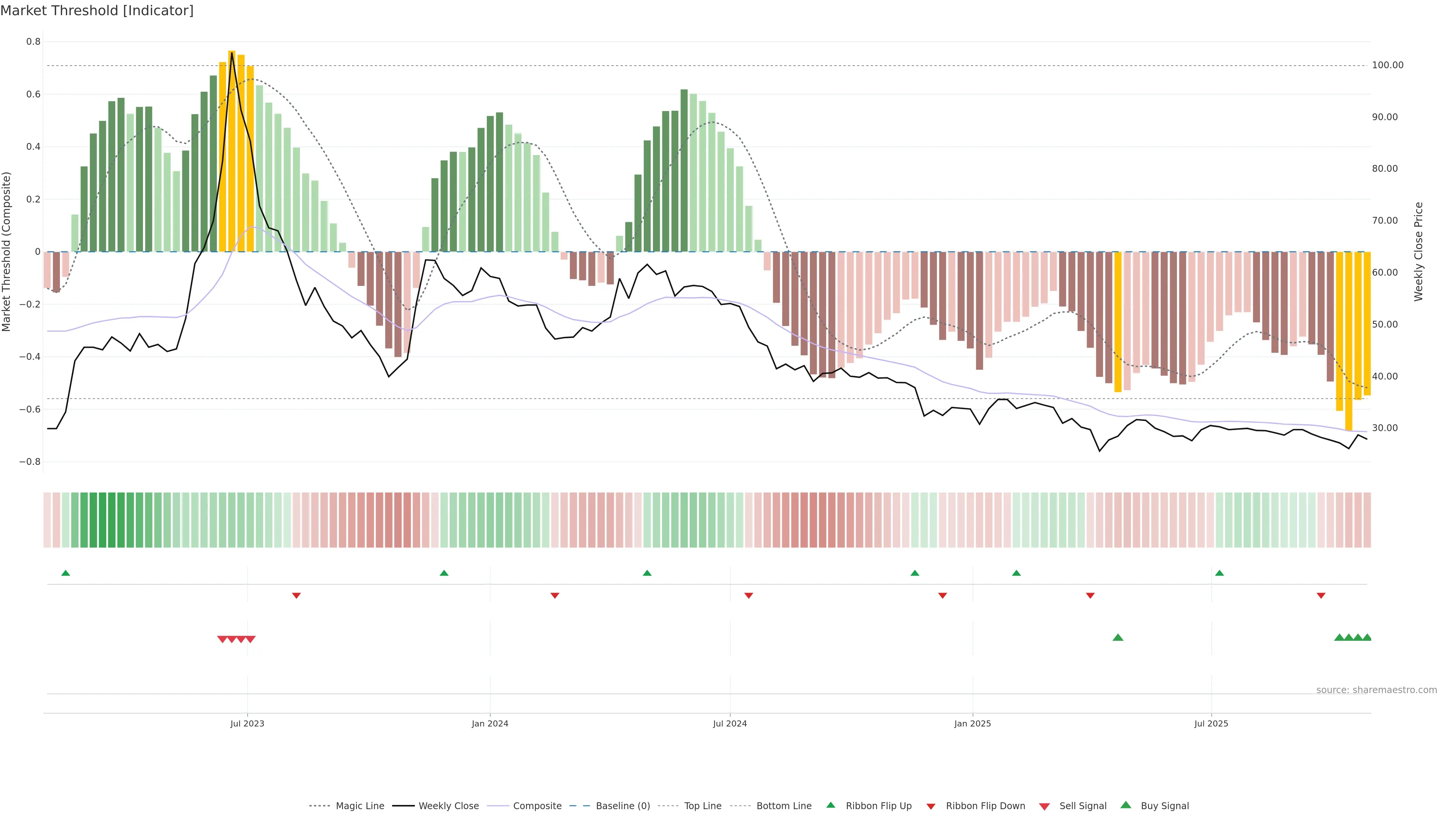Click the Jan 2025 x-axis label
This screenshot has height=819, width=1456.
[972, 723]
